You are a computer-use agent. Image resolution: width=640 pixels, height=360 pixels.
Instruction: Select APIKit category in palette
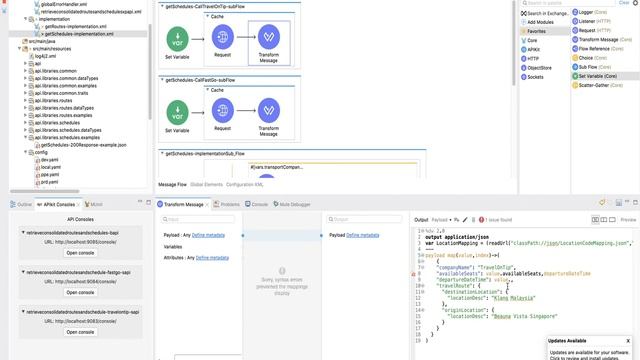530,49
